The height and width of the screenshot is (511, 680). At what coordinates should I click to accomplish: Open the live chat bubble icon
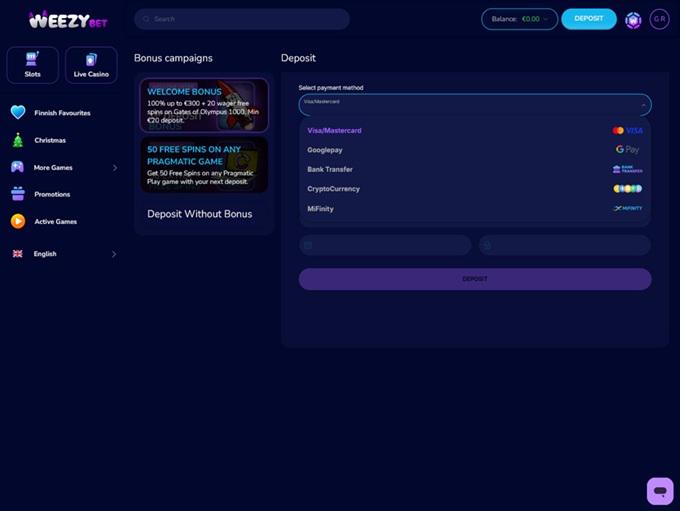pyautogui.click(x=659, y=490)
